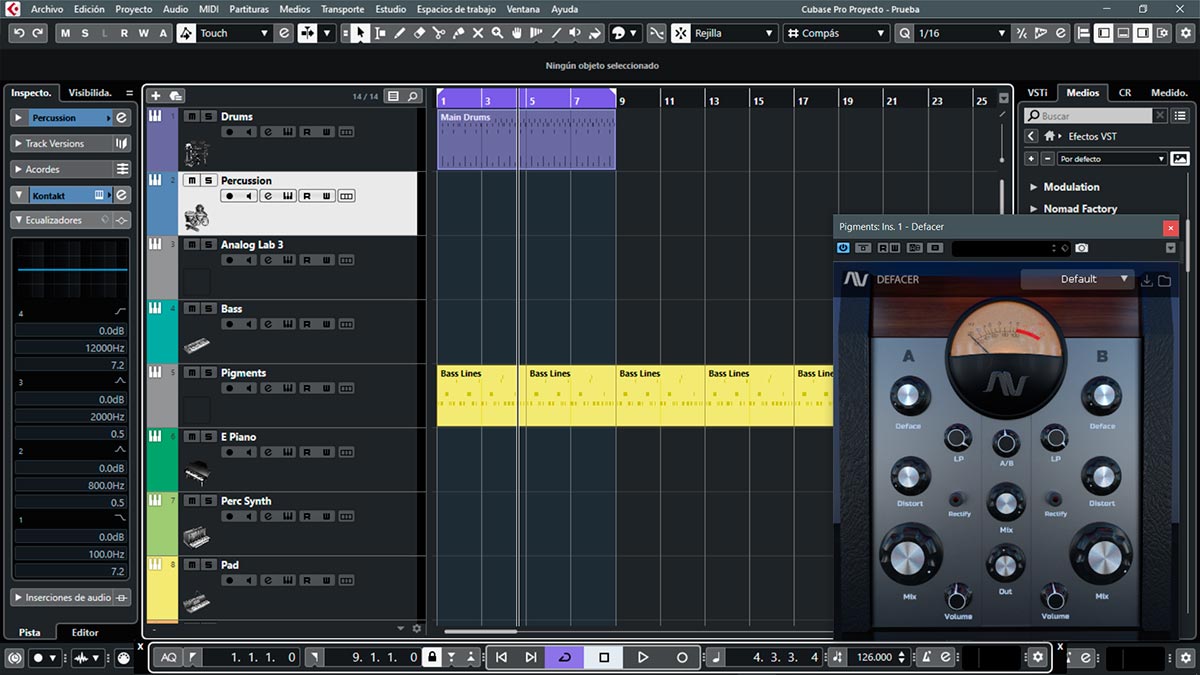1200x675 pixels.
Task: Open the Compás grid type dropdown
Action: coord(835,33)
